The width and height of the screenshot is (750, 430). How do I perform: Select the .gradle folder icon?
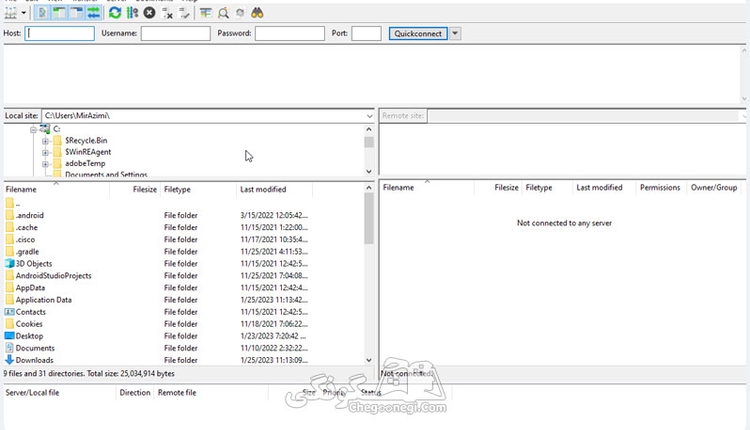(10, 251)
